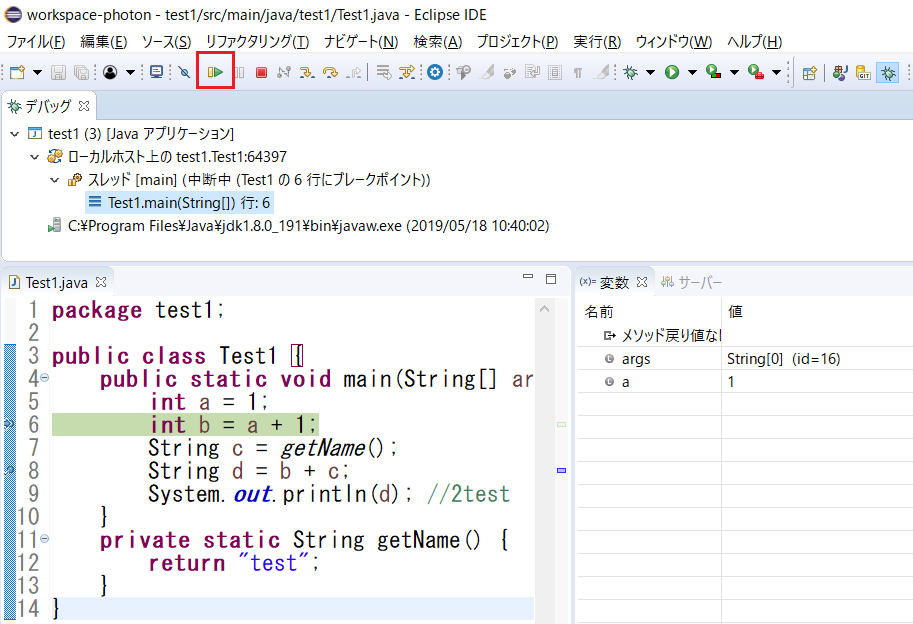Click the Open Perspective icon
This screenshot has width=913, height=624.
tap(810, 72)
